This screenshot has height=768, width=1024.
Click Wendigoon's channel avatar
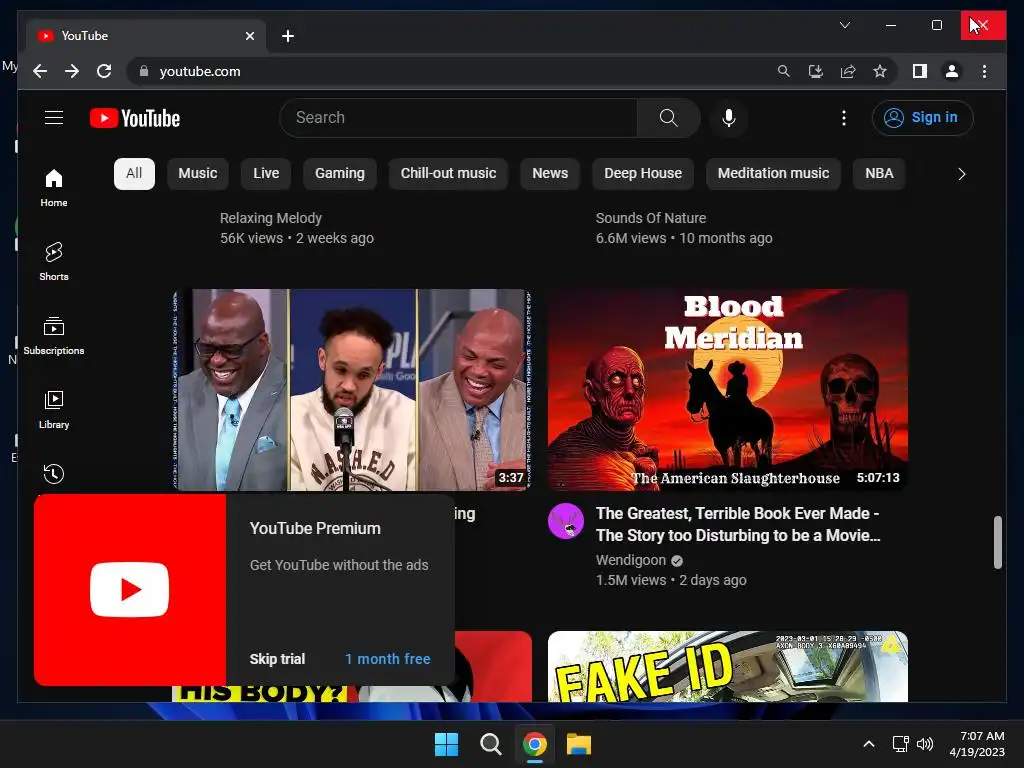566,521
